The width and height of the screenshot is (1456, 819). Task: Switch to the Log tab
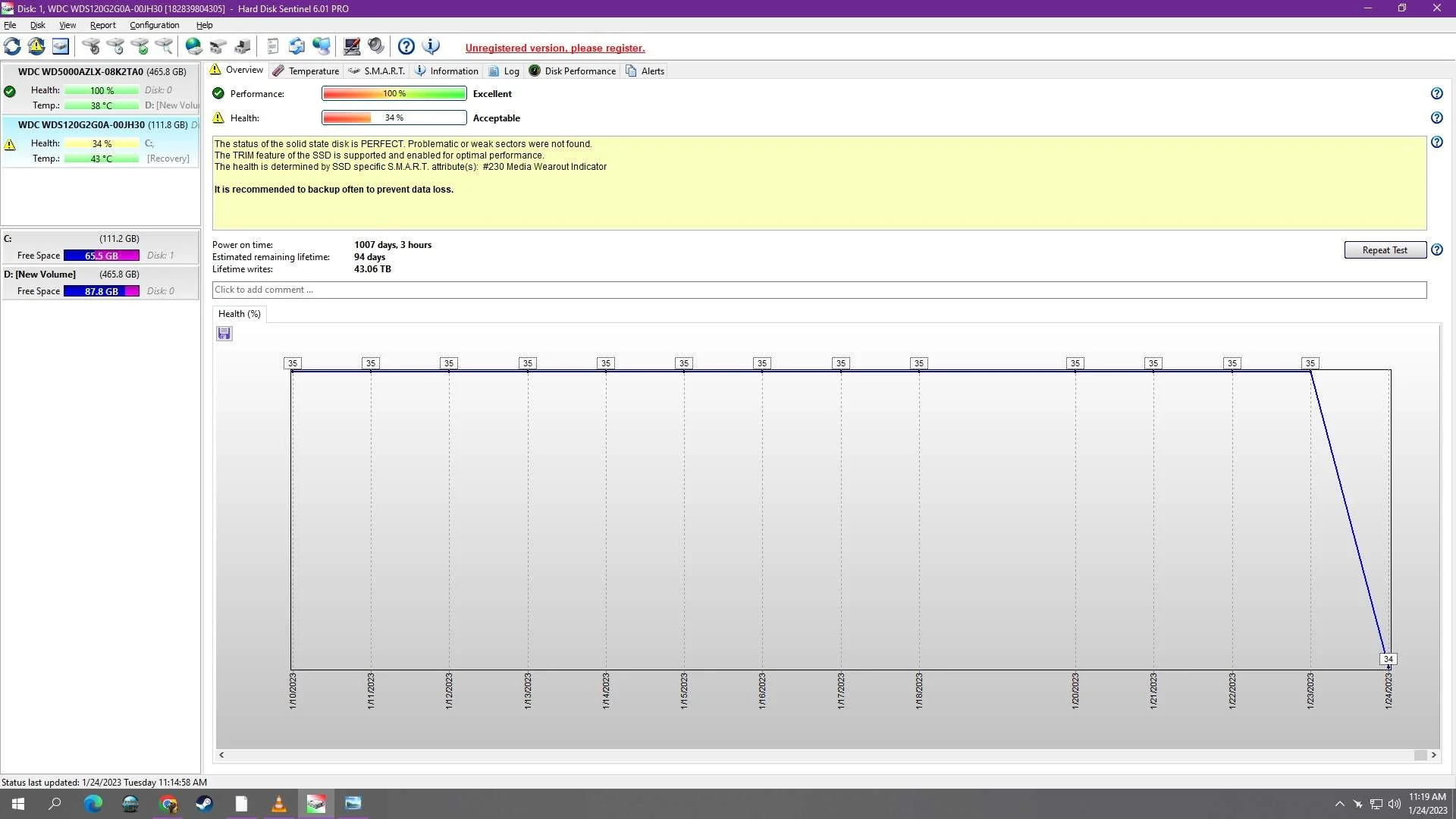504,71
